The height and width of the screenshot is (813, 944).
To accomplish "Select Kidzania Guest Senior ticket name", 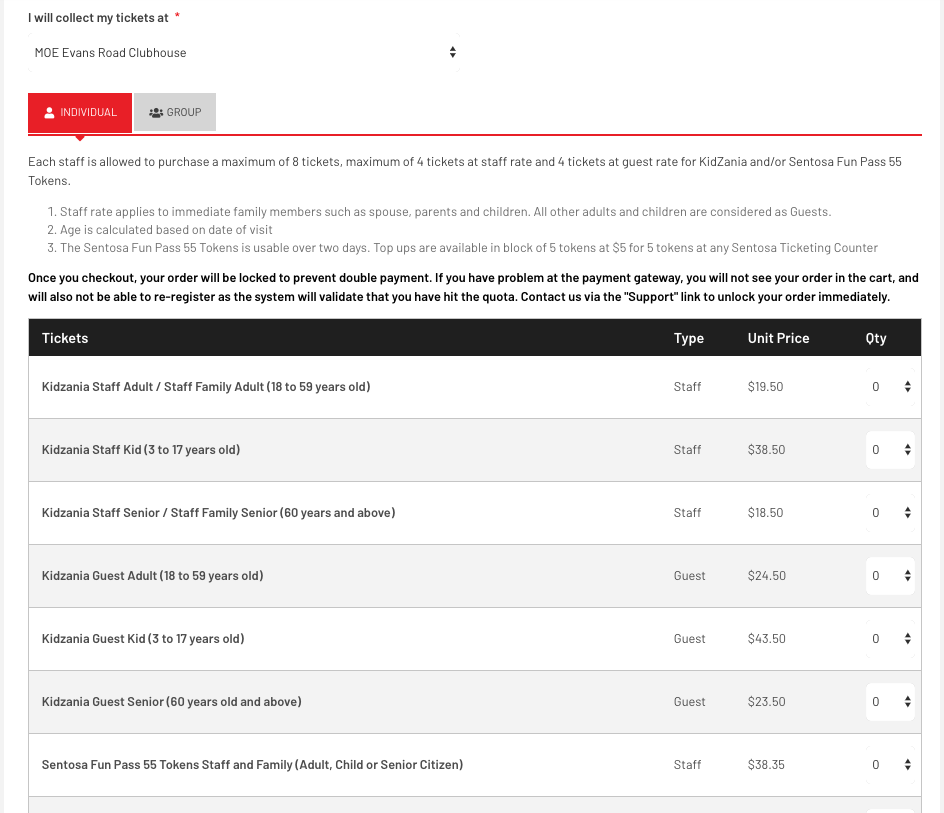I will [x=172, y=702].
